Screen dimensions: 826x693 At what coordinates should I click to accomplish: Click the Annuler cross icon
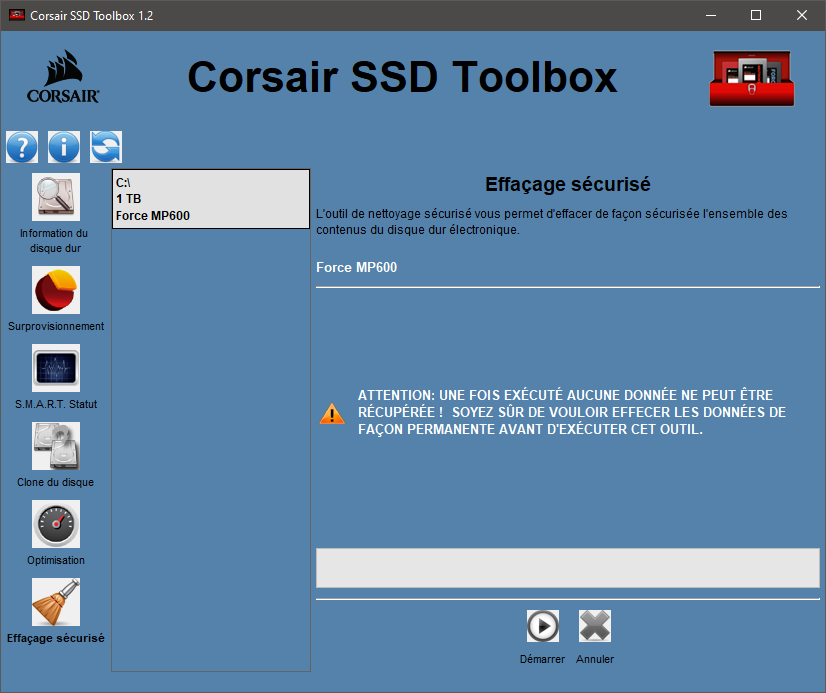(x=595, y=626)
